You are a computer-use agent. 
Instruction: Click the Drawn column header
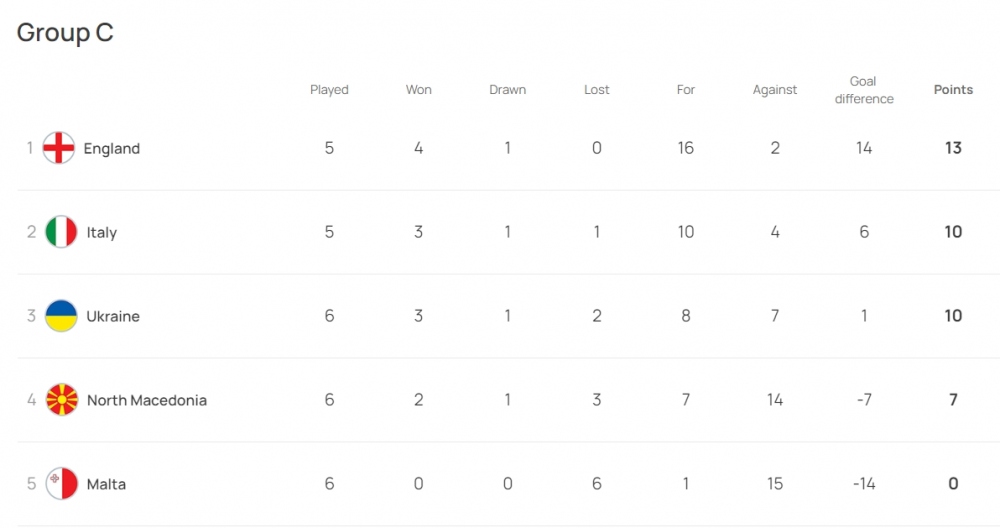[507, 89]
